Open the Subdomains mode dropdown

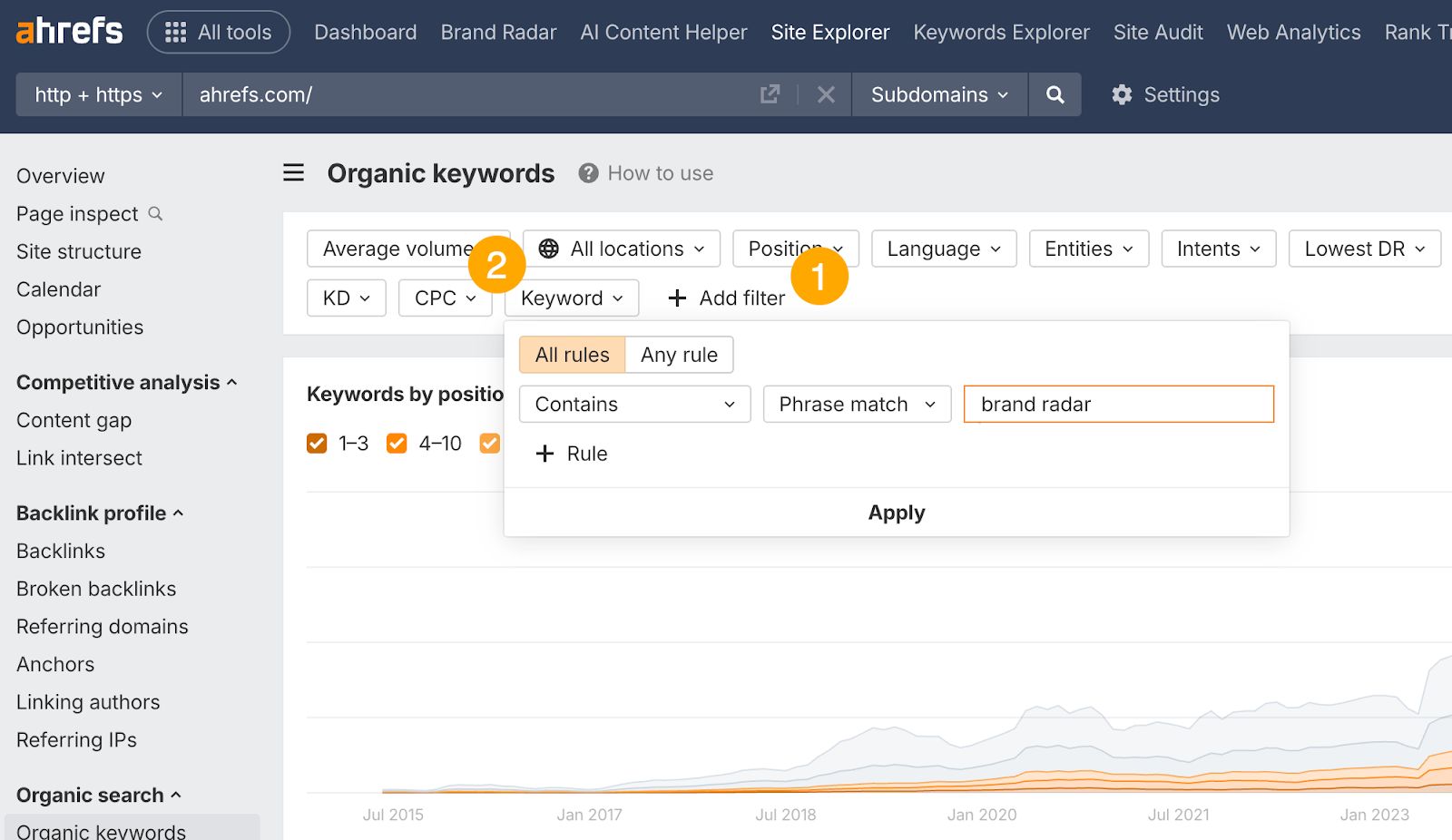938,94
